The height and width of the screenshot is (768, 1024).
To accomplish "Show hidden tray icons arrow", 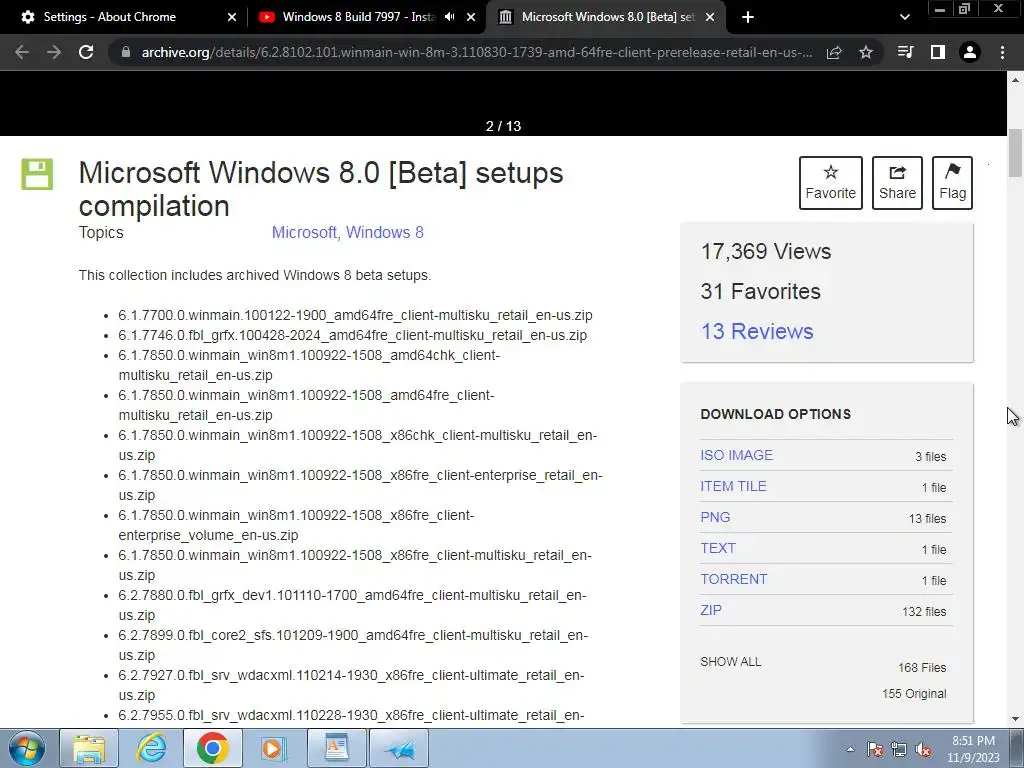I will pyautogui.click(x=850, y=749).
